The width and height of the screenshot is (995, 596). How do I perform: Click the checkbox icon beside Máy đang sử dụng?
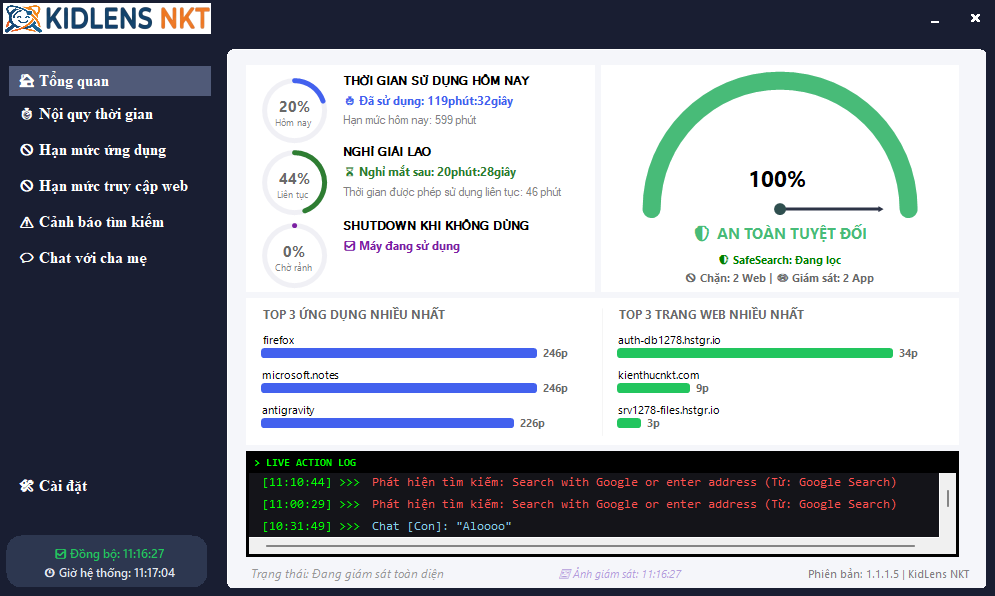(x=349, y=246)
